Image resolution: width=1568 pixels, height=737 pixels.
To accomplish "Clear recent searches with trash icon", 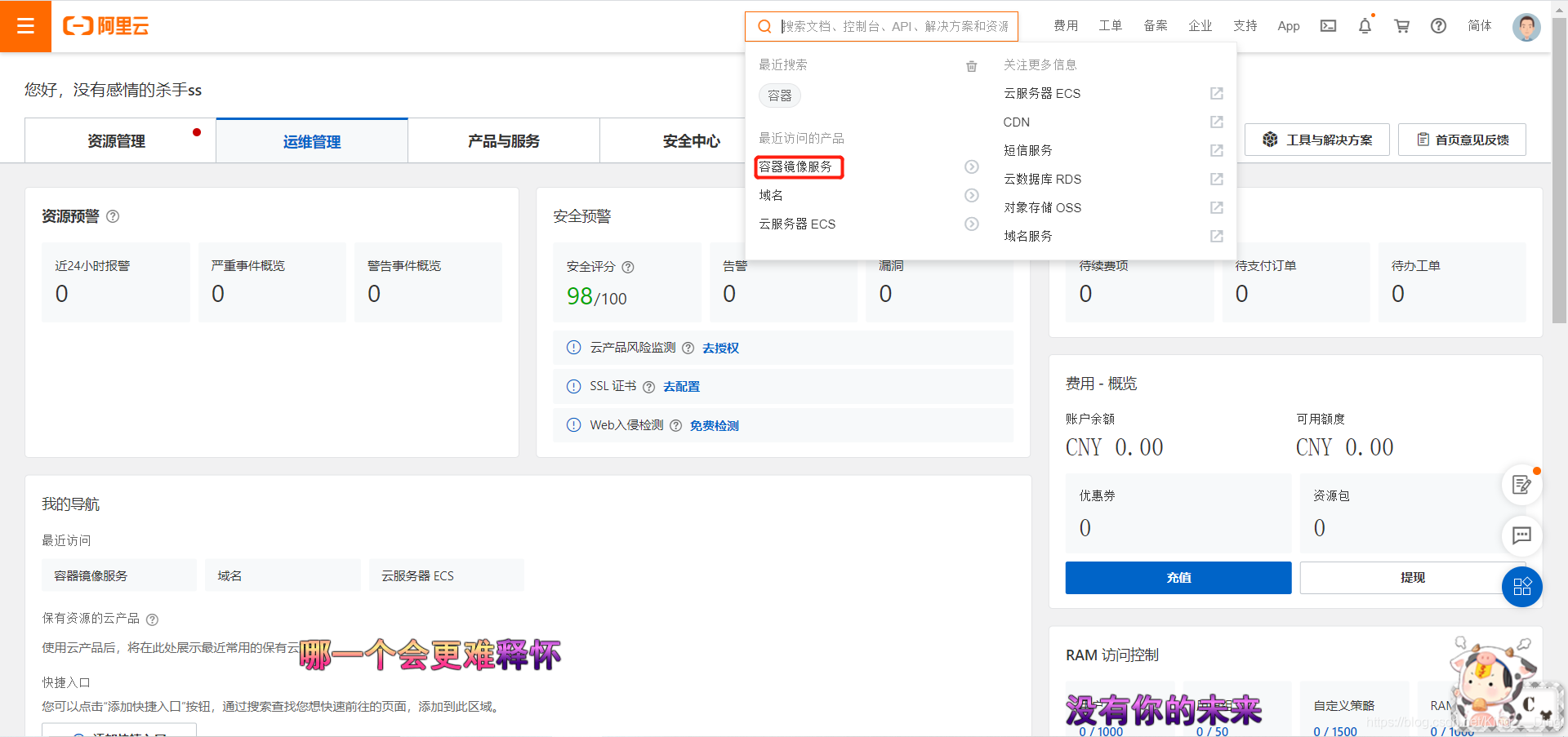I will click(x=972, y=66).
